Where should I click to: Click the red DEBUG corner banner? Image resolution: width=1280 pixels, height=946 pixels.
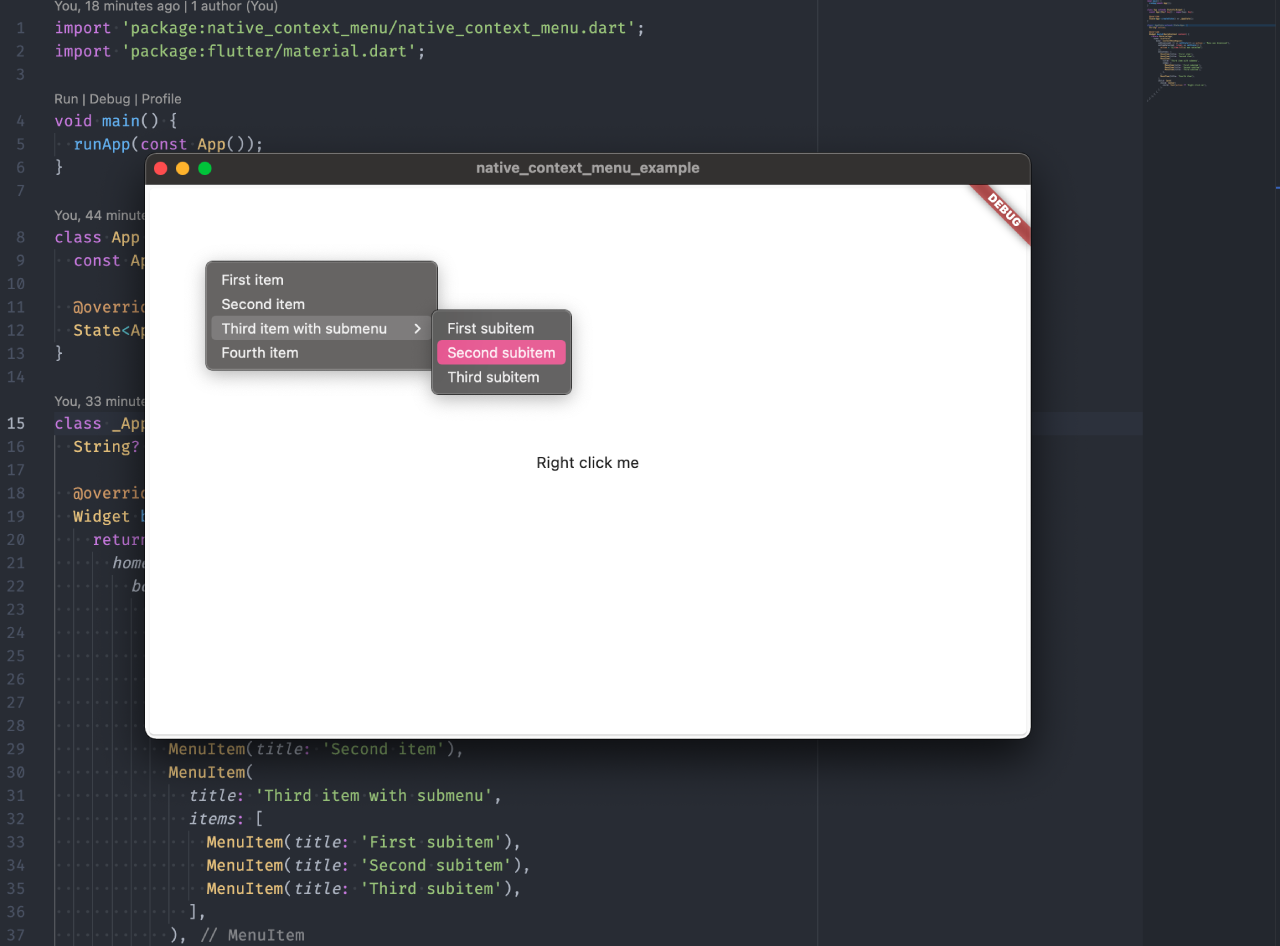pyautogui.click(x=1004, y=211)
